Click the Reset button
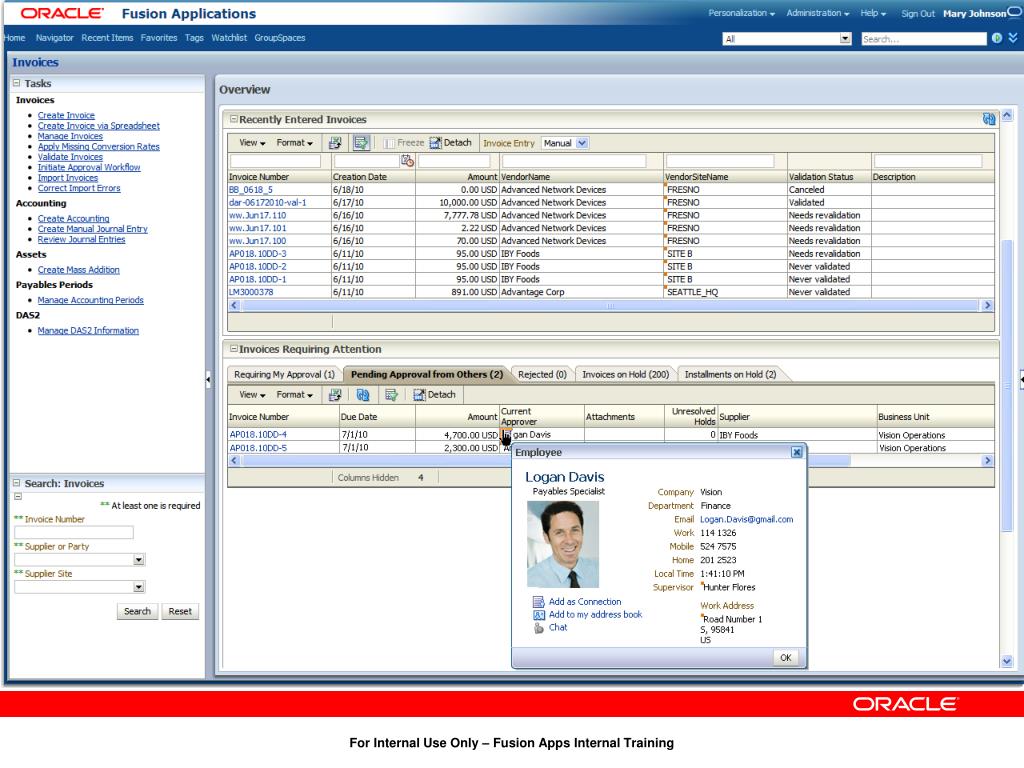Image resolution: width=1024 pixels, height=768 pixels. [180, 612]
